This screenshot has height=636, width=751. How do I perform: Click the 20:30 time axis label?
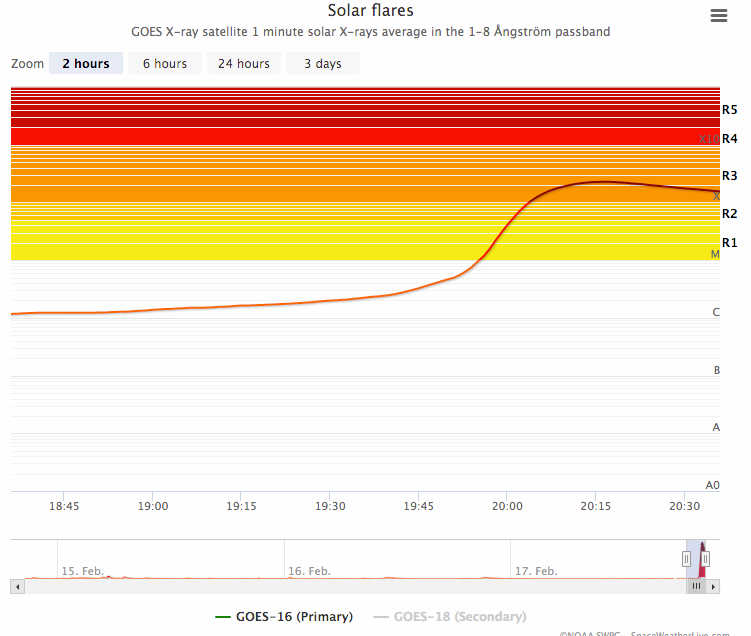pyautogui.click(x=684, y=506)
